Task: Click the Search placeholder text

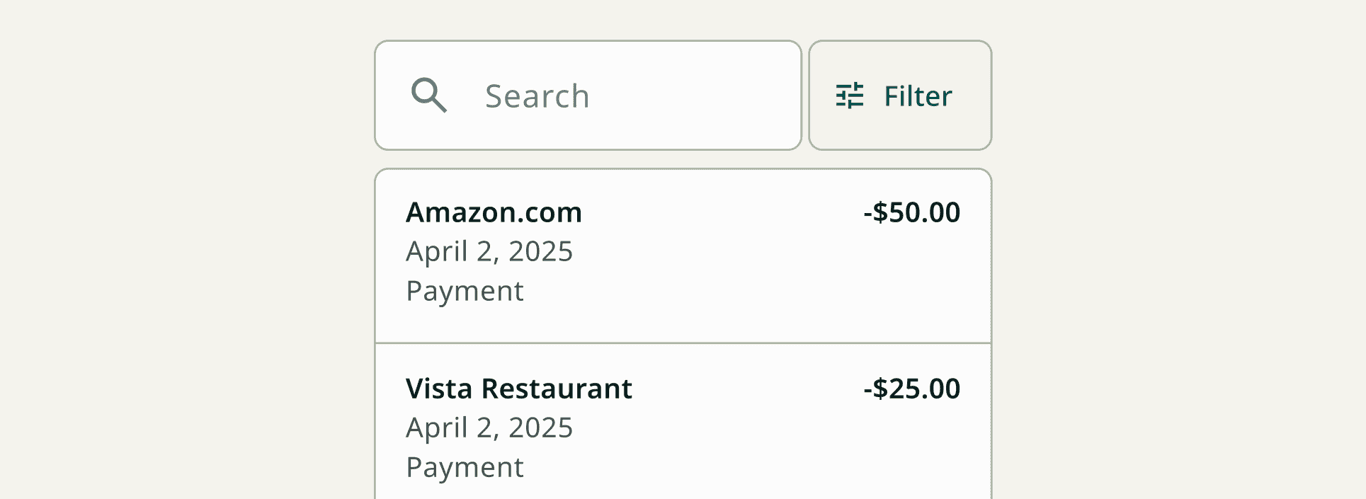Action: coord(537,96)
